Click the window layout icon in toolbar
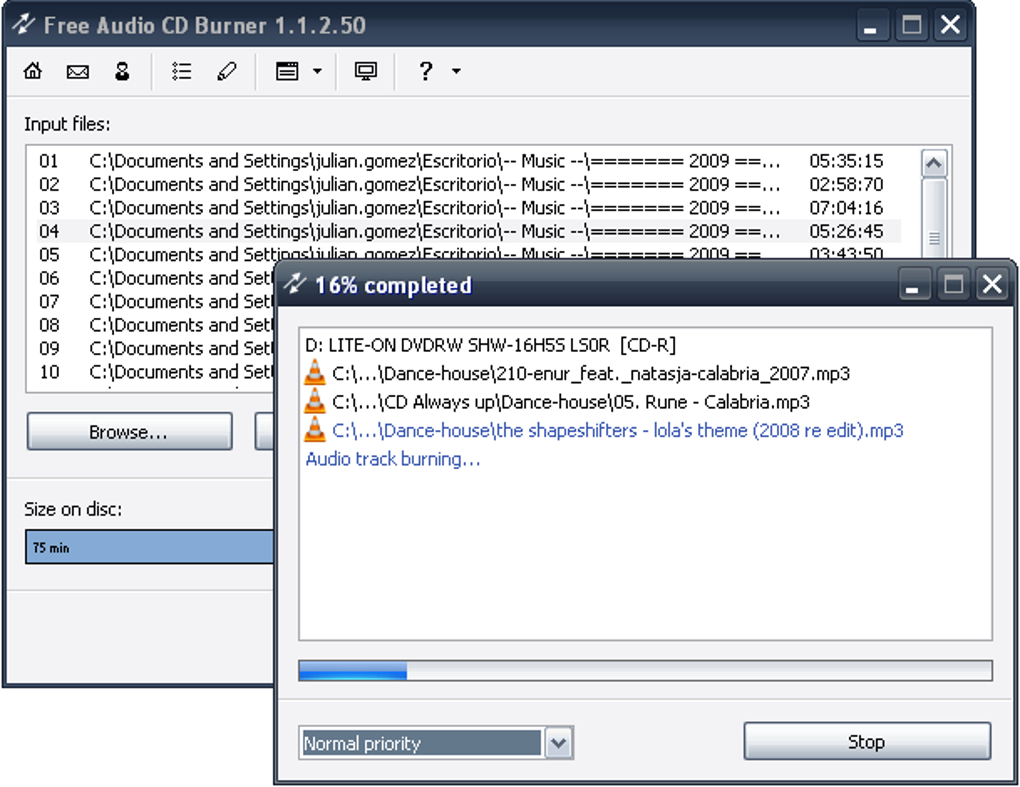This screenshot has height=787, width=1020. [287, 71]
